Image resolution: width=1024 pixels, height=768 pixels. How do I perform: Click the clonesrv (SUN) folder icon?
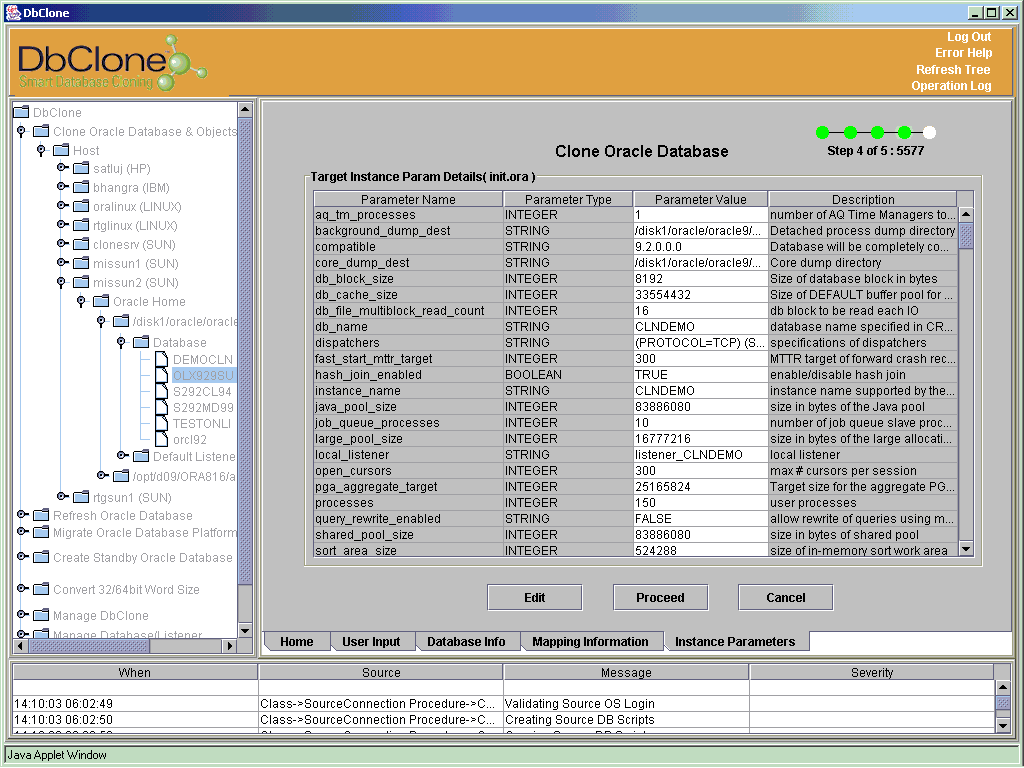(x=81, y=244)
